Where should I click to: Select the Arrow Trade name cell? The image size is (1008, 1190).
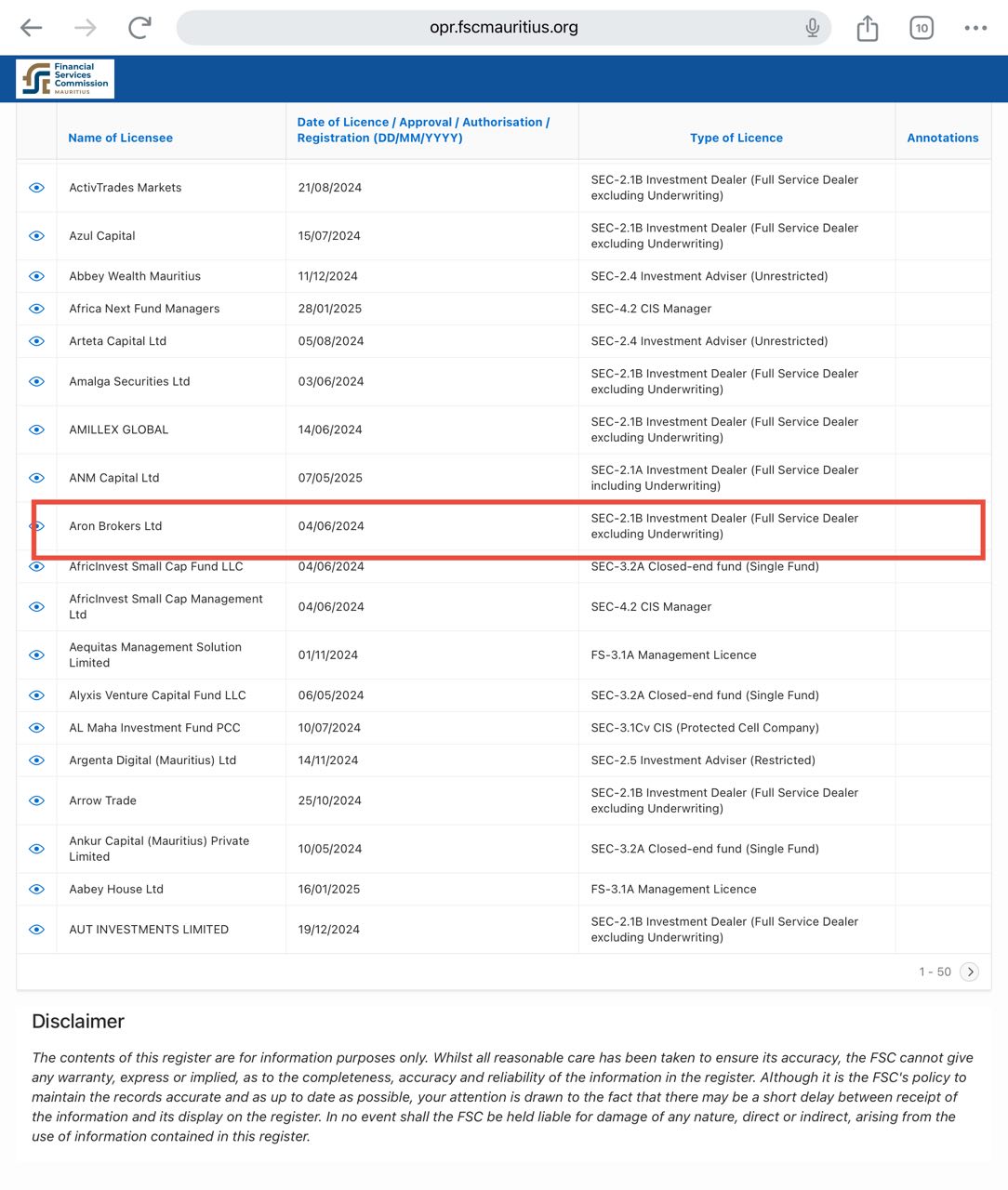pyautogui.click(x=102, y=800)
